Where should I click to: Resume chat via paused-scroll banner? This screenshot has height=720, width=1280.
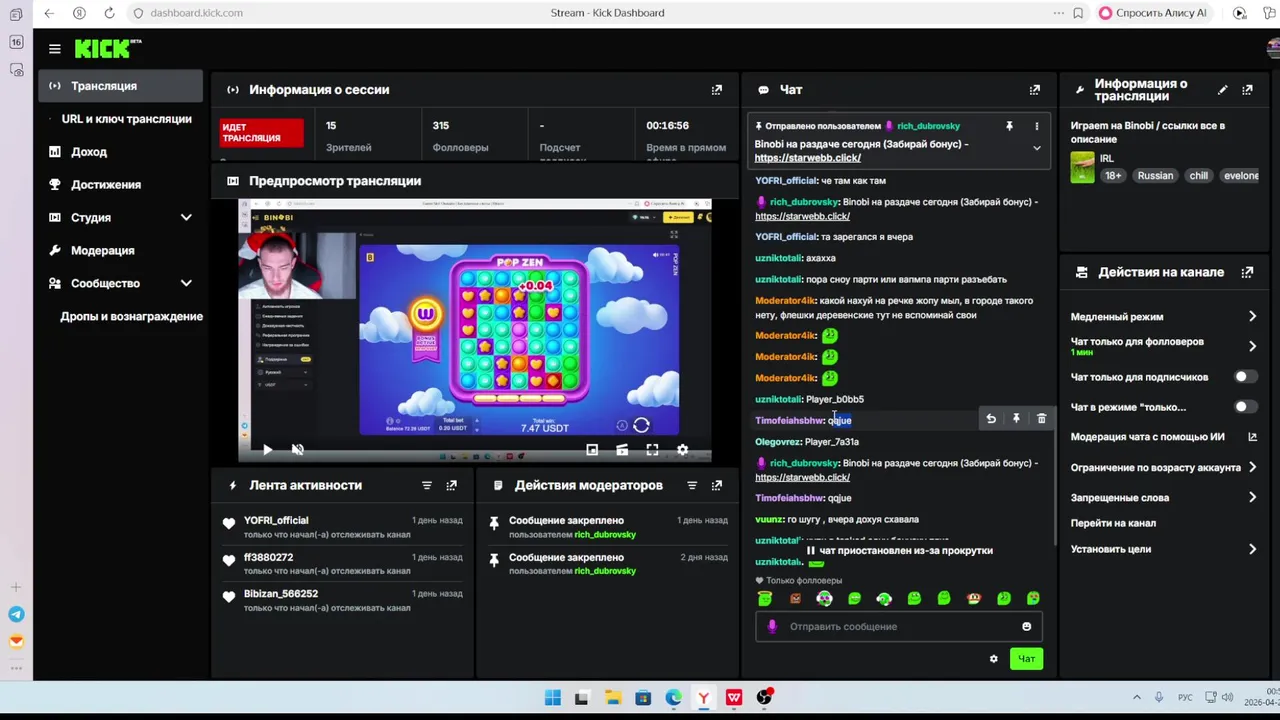(899, 551)
